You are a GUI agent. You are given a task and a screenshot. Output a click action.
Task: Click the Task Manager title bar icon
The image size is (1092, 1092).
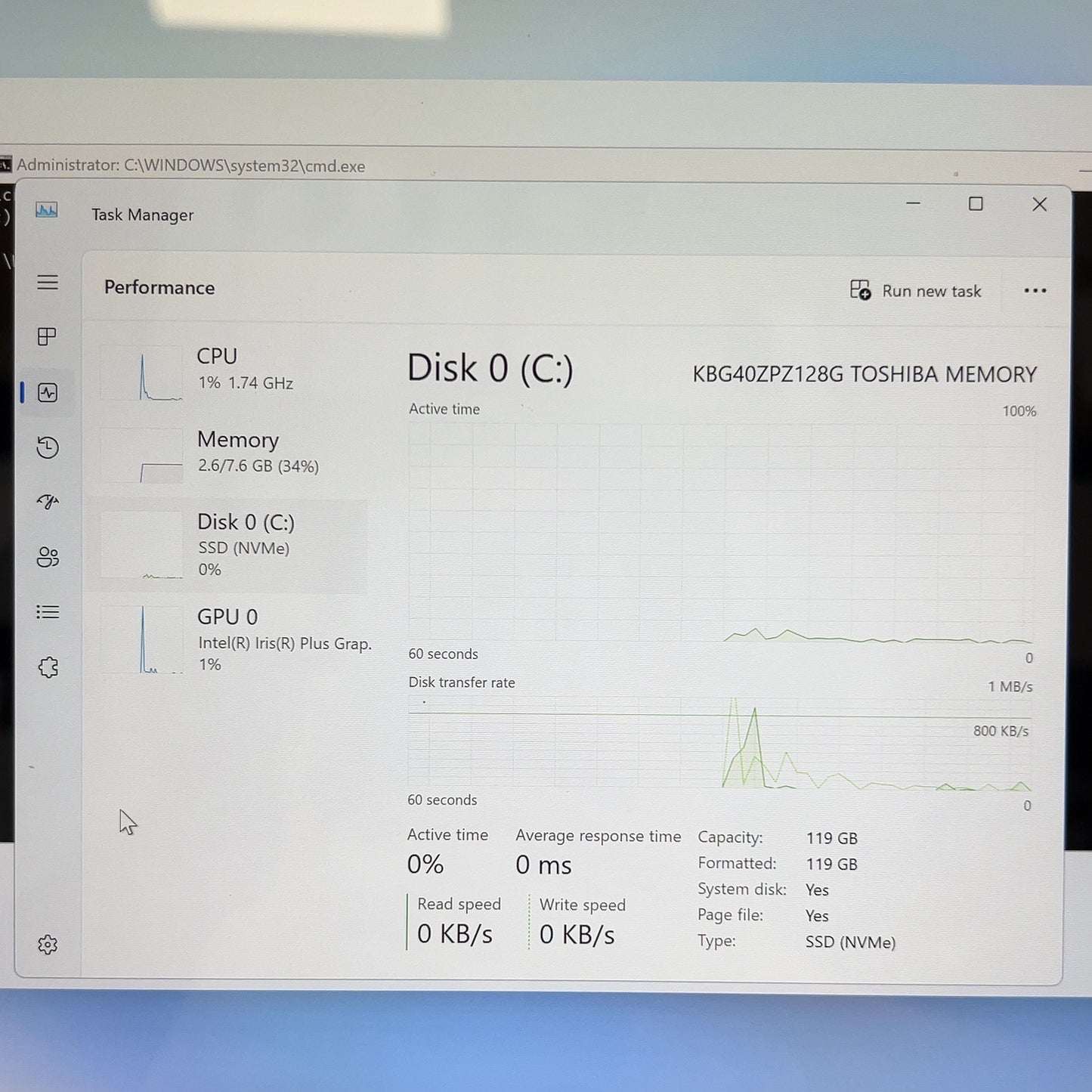point(47,210)
